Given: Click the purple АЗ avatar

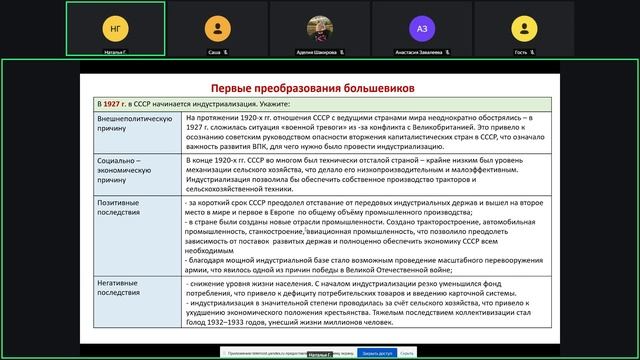Looking at the screenshot, I should pyautogui.click(x=422, y=29).
